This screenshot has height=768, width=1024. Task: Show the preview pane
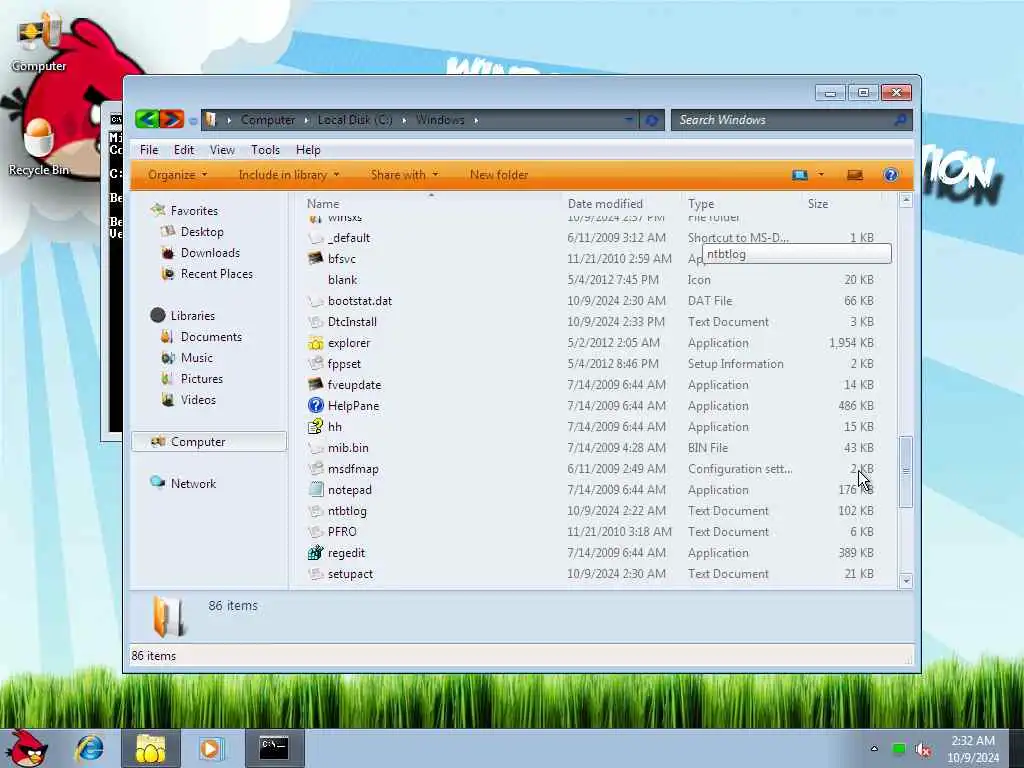pyautogui.click(x=855, y=175)
